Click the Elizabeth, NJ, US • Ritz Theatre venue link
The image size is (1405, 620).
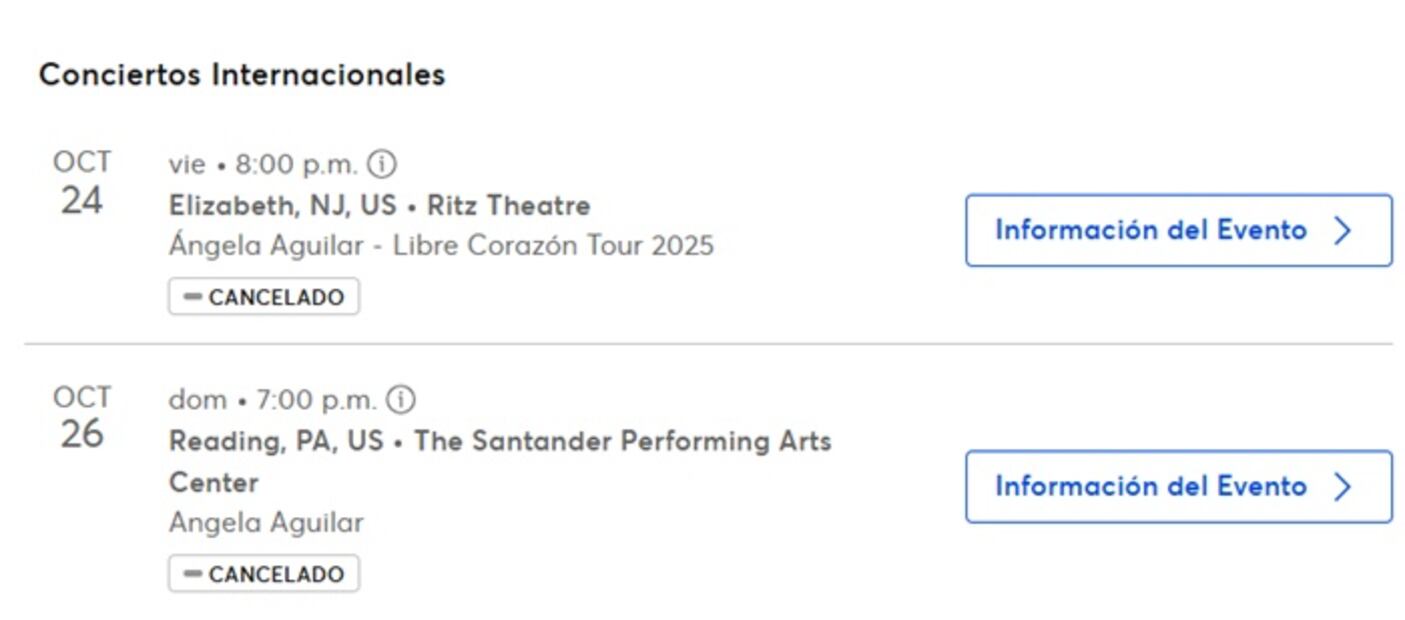click(x=380, y=204)
